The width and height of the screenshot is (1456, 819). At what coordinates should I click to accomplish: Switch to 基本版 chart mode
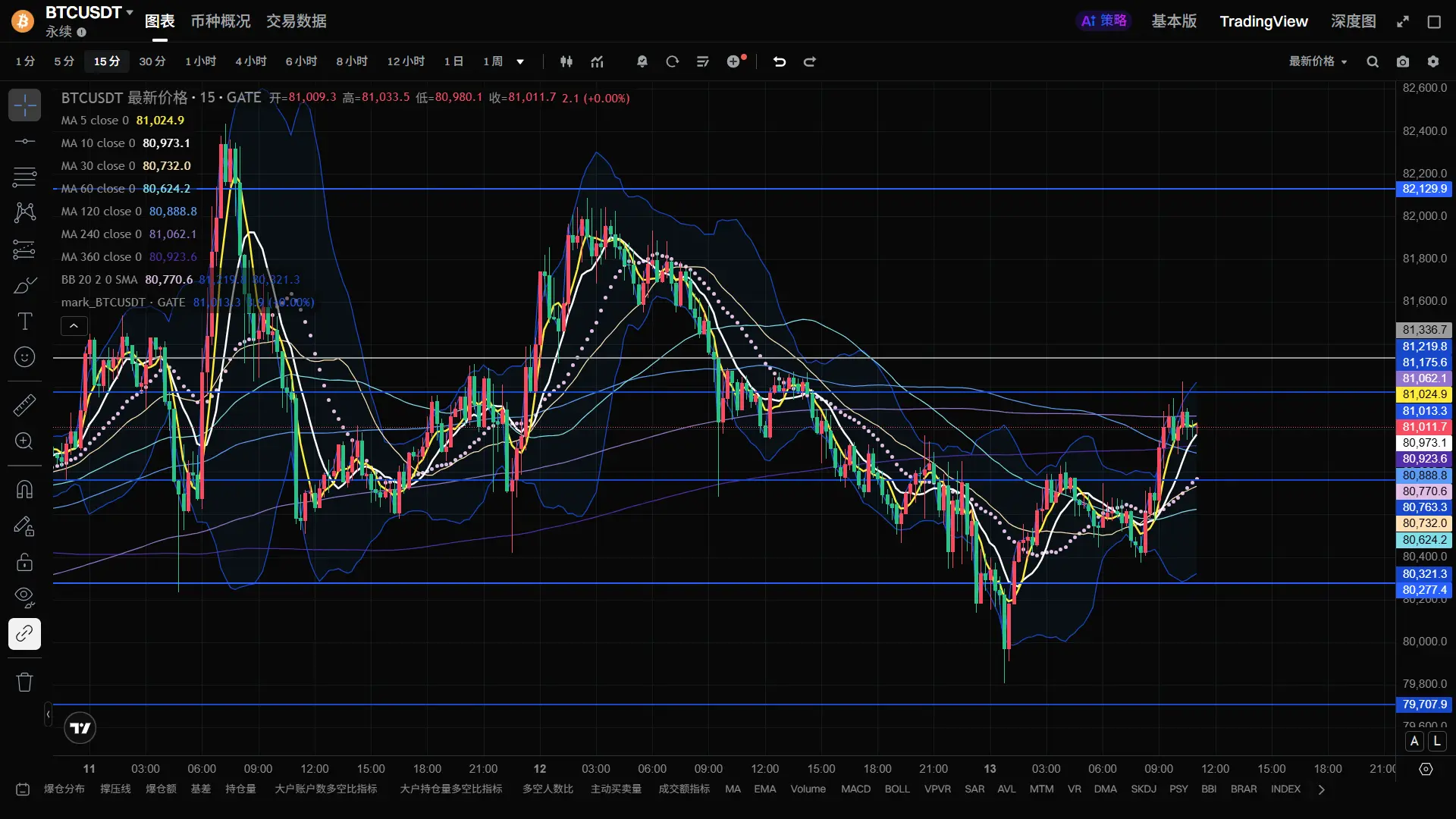[x=1174, y=21]
